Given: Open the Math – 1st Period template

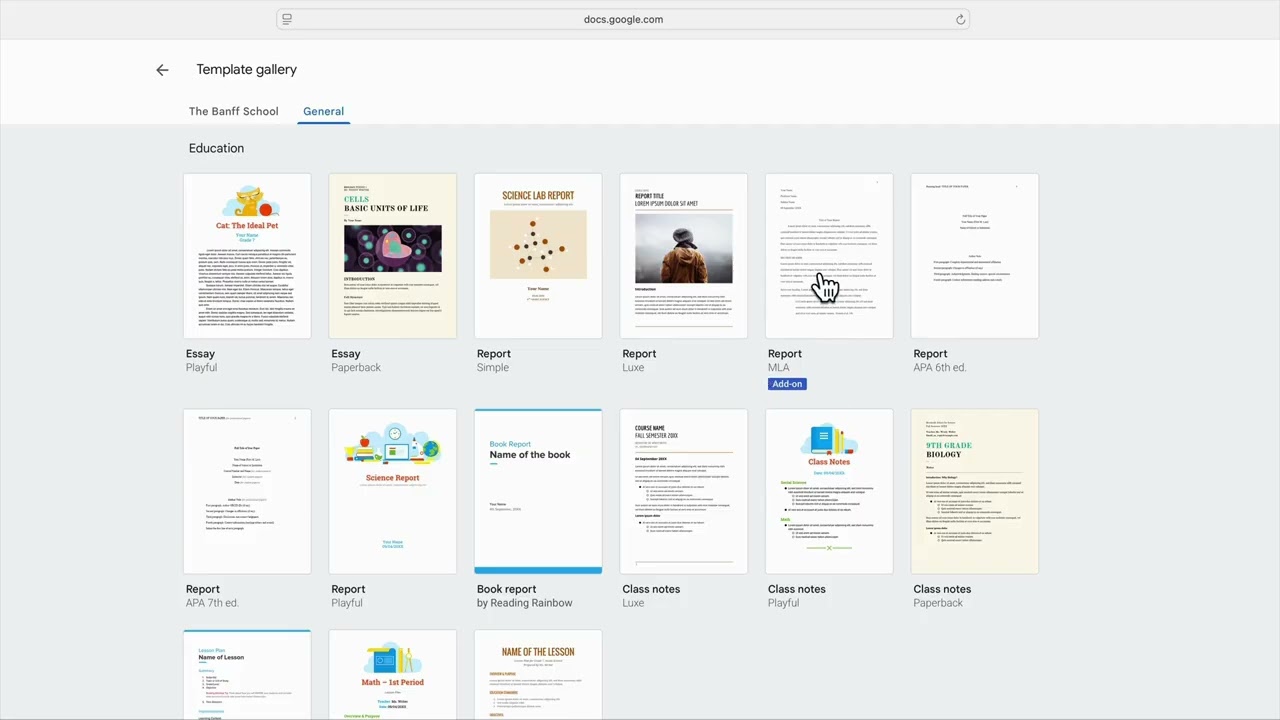Looking at the screenshot, I should [393, 675].
